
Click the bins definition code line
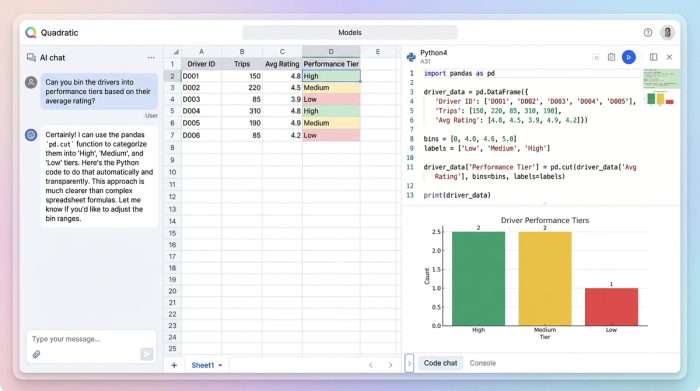click(470, 139)
